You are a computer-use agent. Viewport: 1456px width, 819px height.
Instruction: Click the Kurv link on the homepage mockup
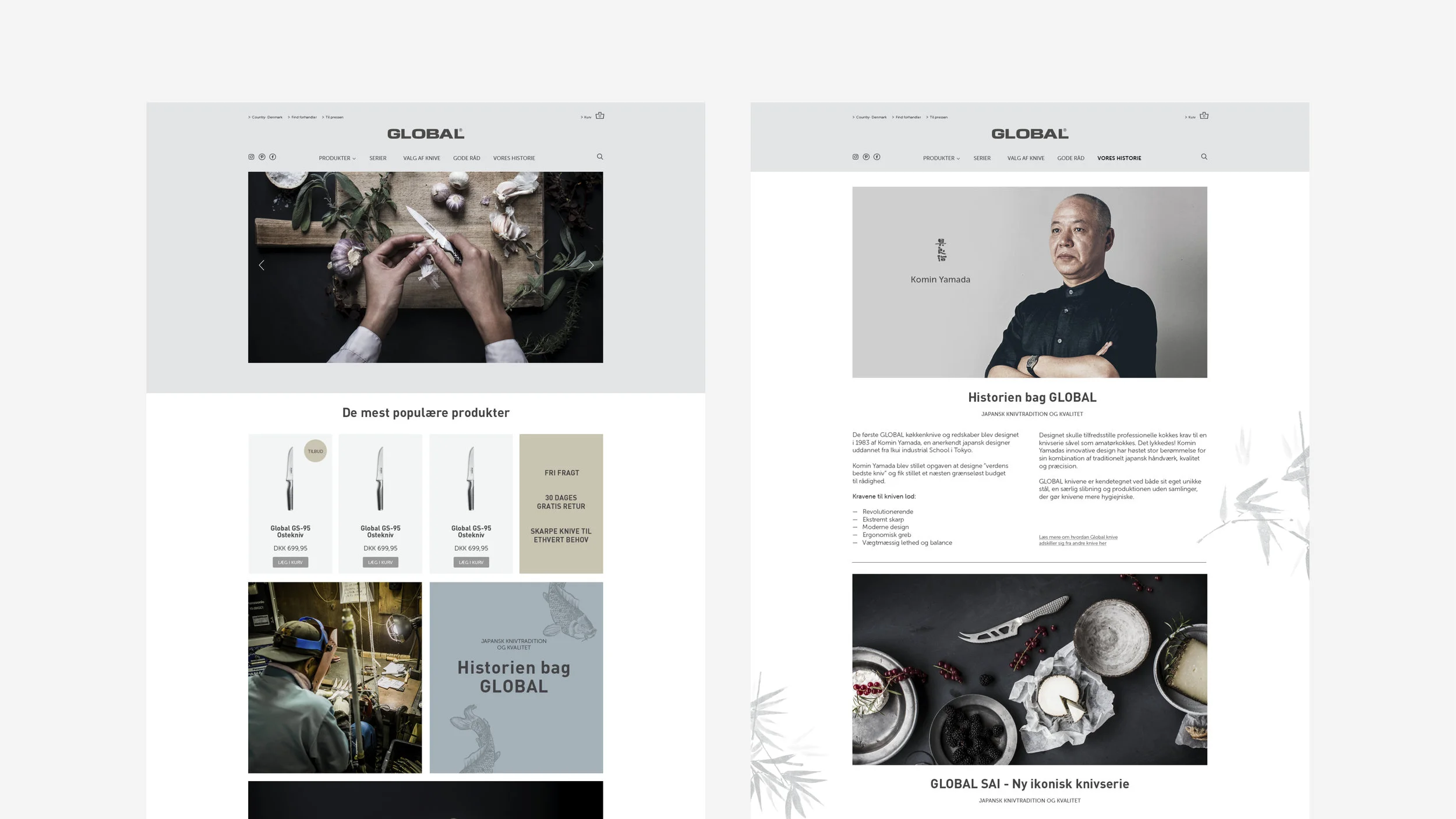pyautogui.click(x=586, y=117)
